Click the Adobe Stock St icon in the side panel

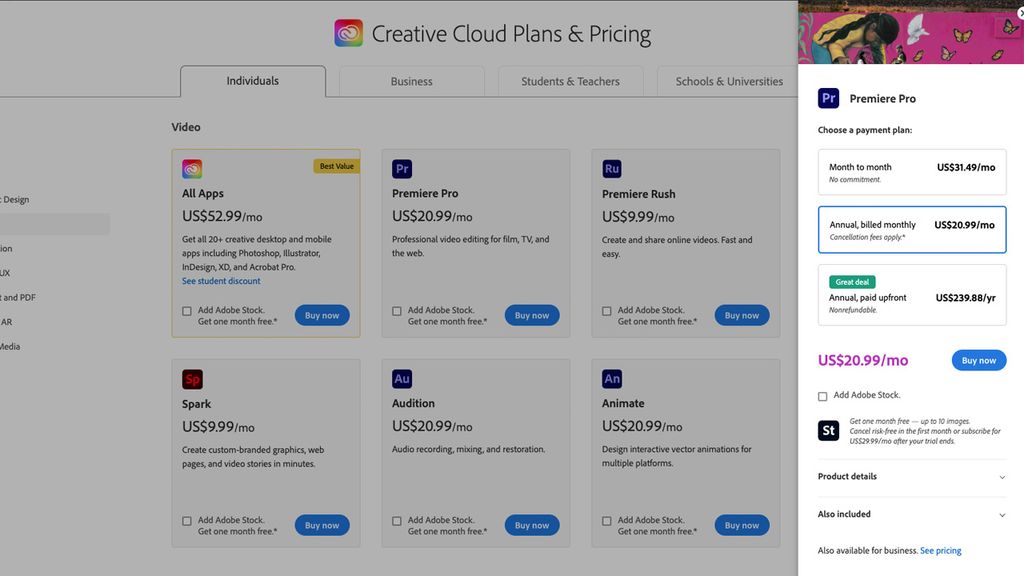[x=827, y=430]
